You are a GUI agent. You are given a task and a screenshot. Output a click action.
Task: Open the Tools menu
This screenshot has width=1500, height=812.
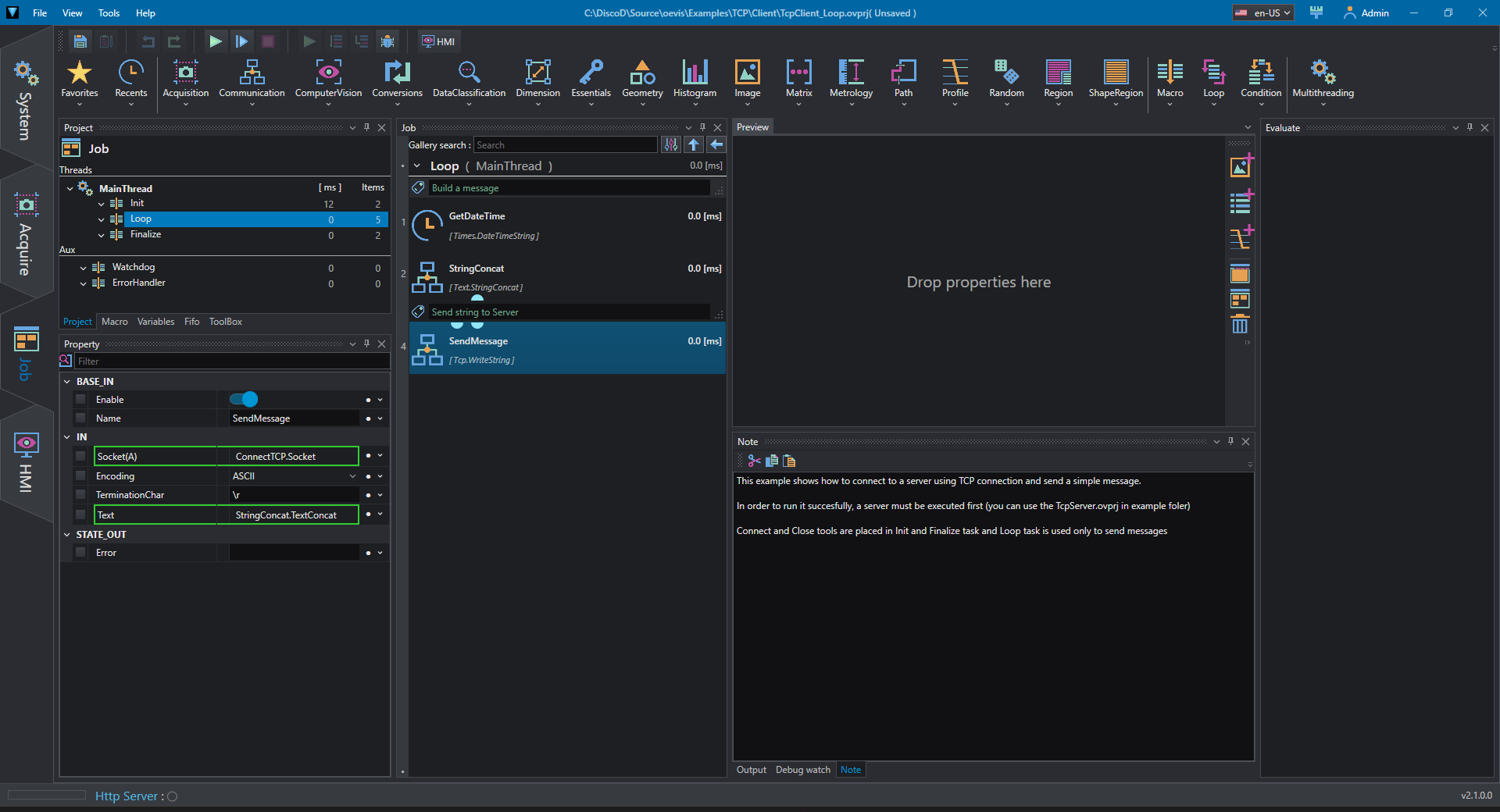click(x=109, y=13)
